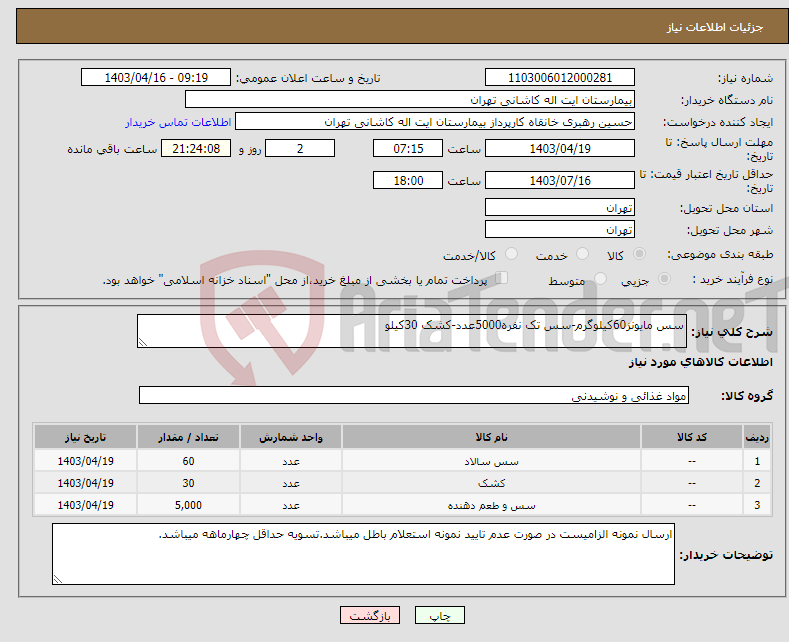Click the resize handle of buyer notes textarea
789x642 pixels.
[58, 579]
